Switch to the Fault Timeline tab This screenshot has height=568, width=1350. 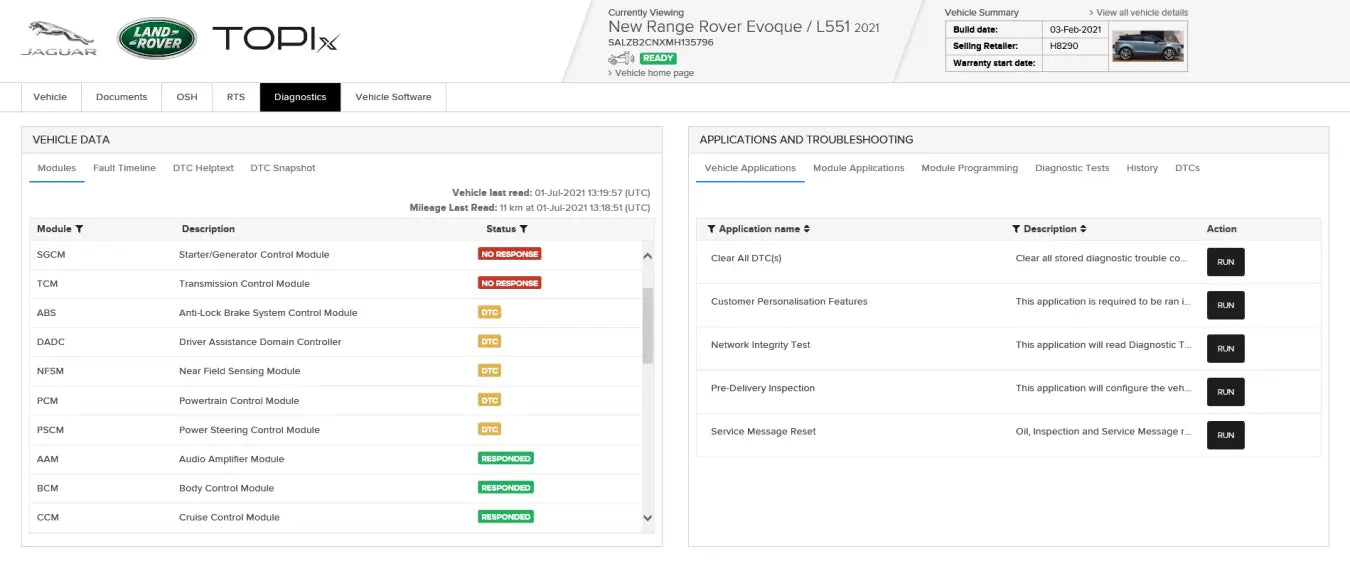124,168
